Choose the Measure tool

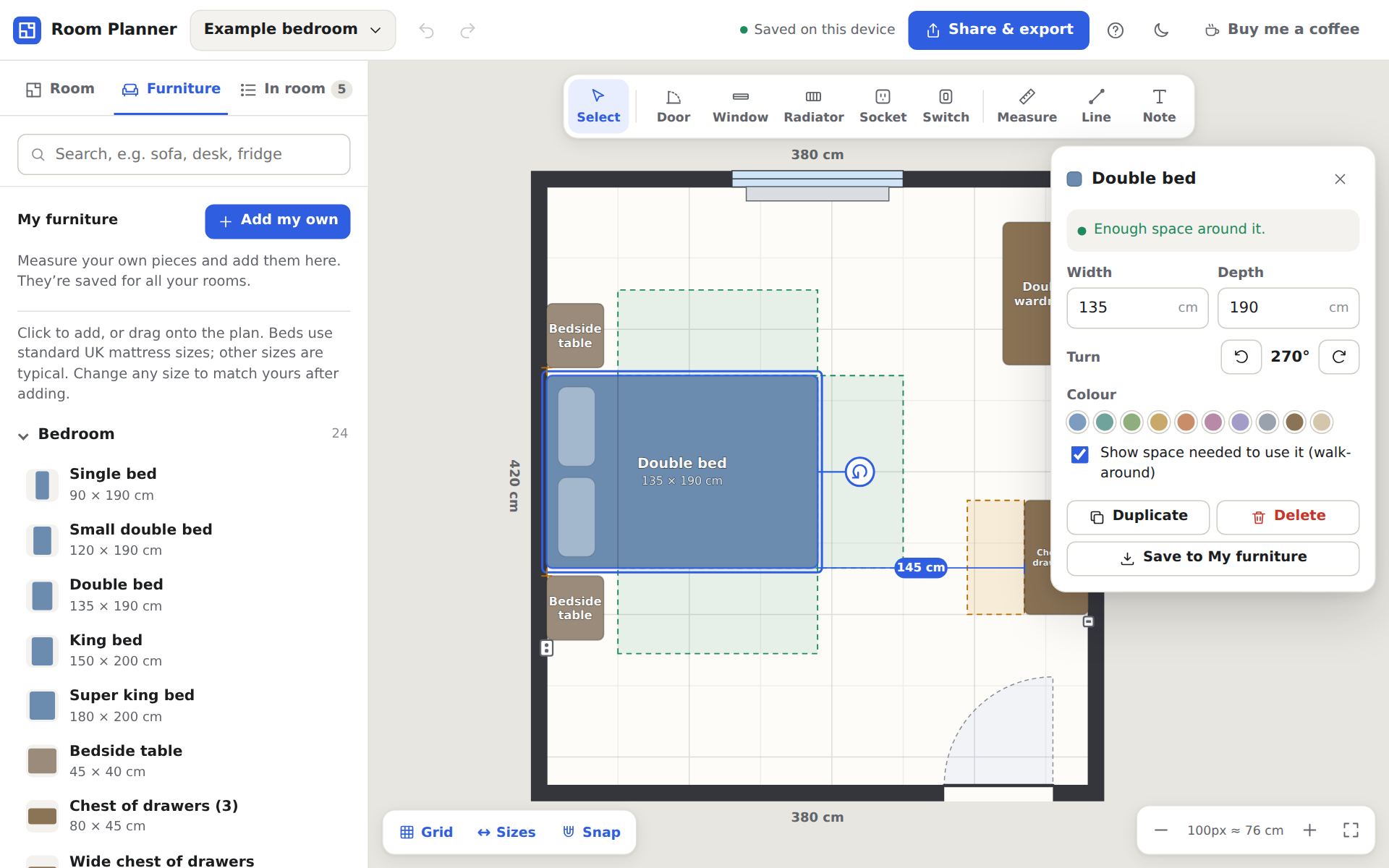pos(1027,106)
